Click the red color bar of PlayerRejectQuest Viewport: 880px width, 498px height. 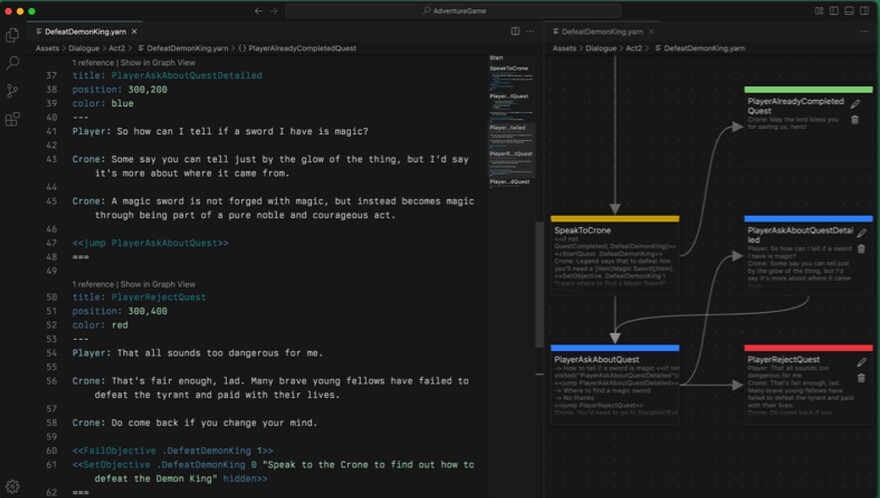coord(808,348)
